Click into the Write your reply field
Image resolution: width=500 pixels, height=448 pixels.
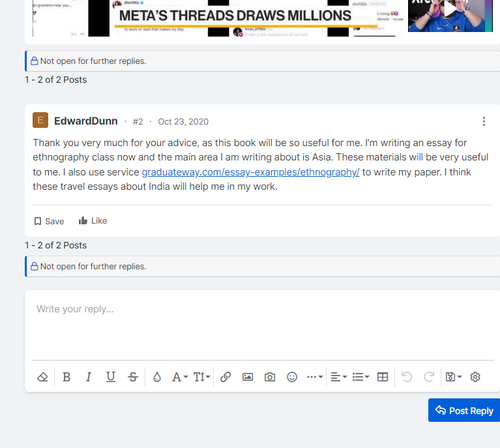262,325
